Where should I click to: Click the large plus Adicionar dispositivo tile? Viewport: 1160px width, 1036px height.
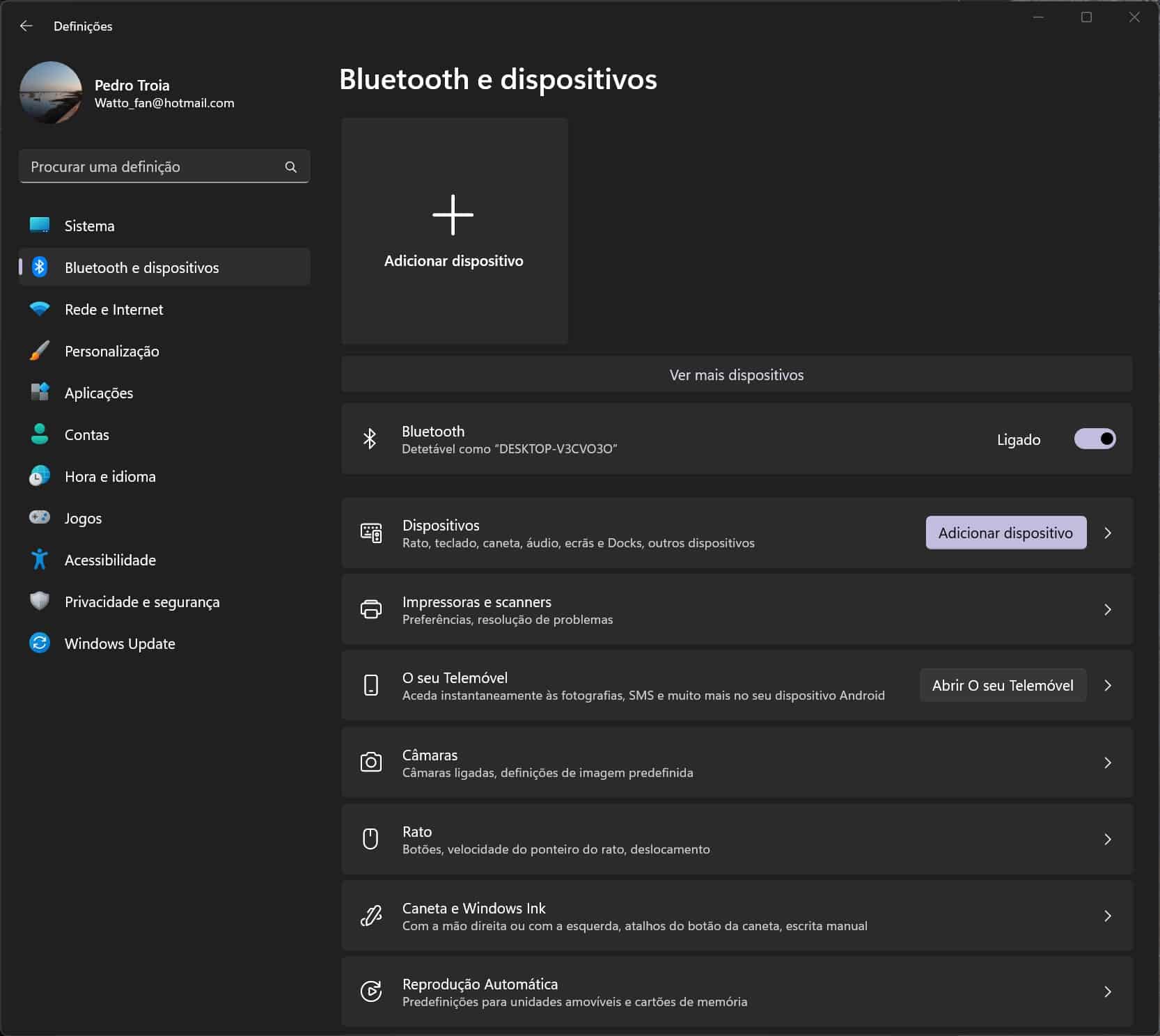pyautogui.click(x=454, y=230)
